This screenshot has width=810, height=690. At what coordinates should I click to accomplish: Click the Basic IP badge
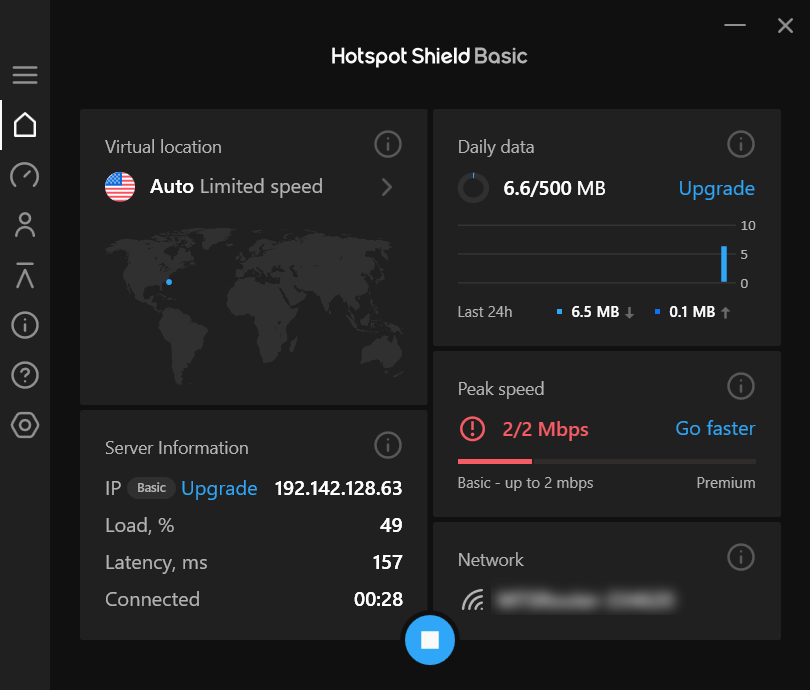151,488
